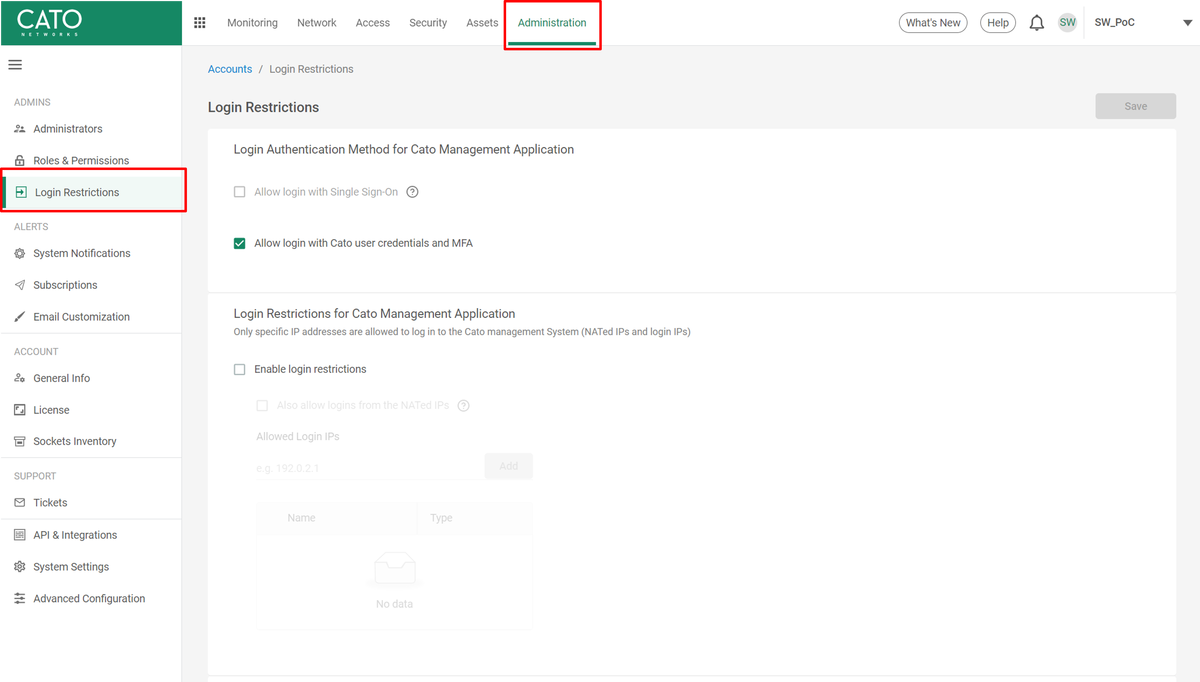Open the Monitoring top menu tab

(252, 23)
